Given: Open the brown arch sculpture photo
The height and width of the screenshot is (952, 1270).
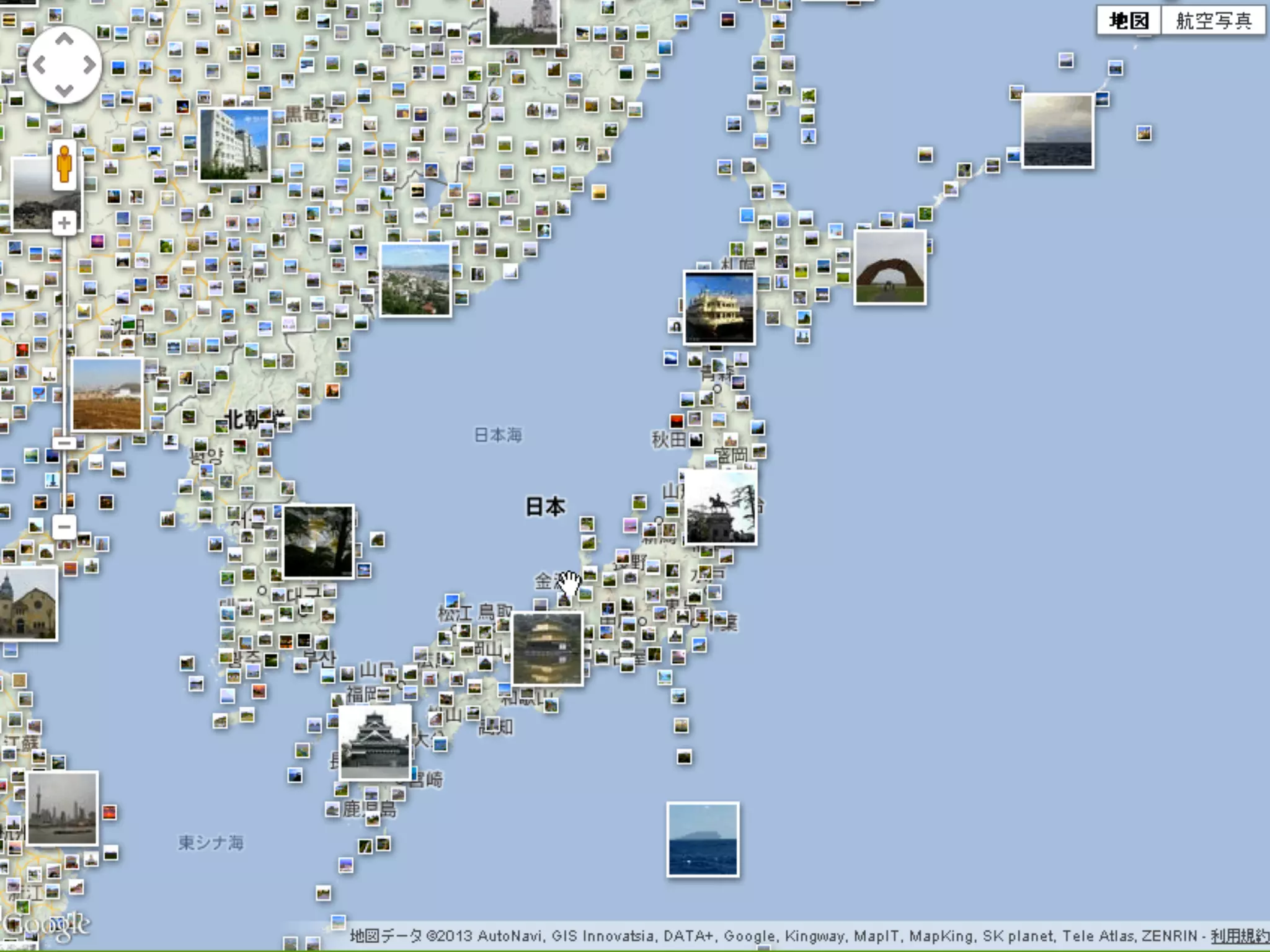Looking at the screenshot, I should pyautogui.click(x=890, y=267).
